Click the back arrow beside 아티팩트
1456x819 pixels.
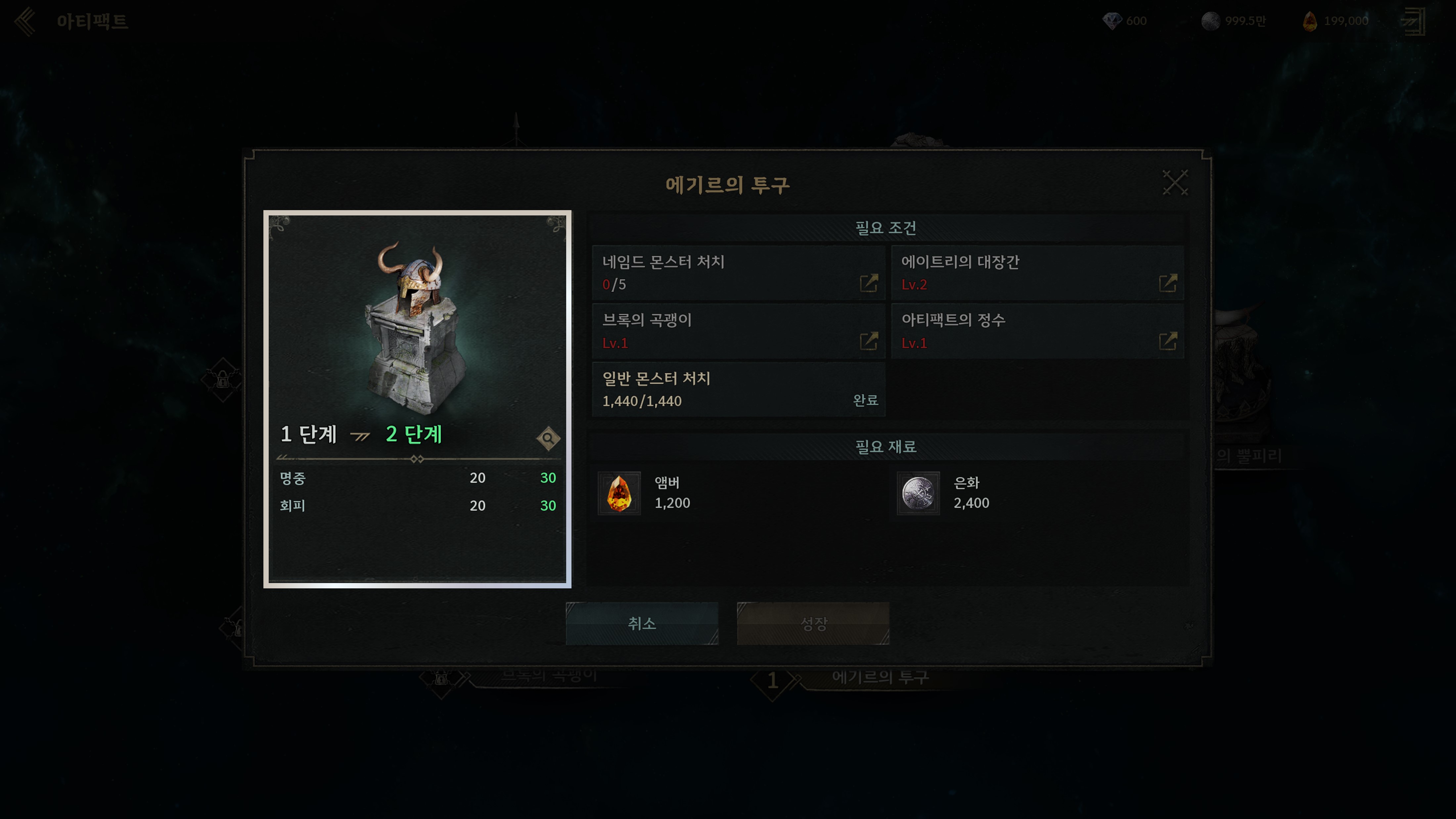pyautogui.click(x=25, y=22)
